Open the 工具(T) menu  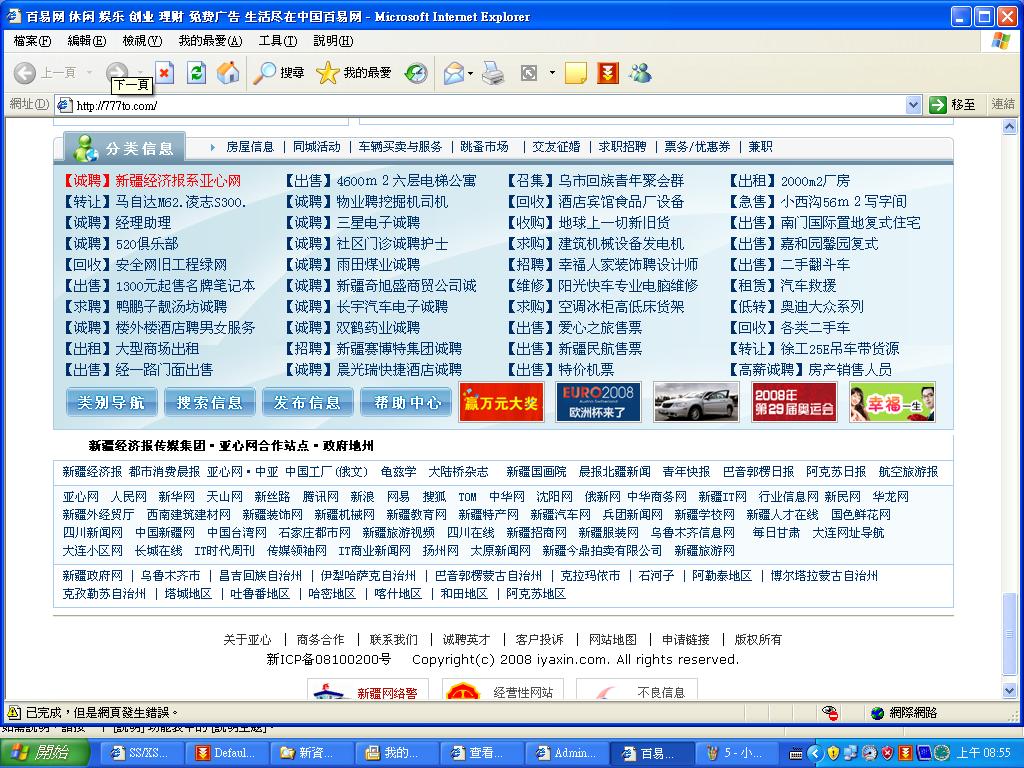point(278,41)
